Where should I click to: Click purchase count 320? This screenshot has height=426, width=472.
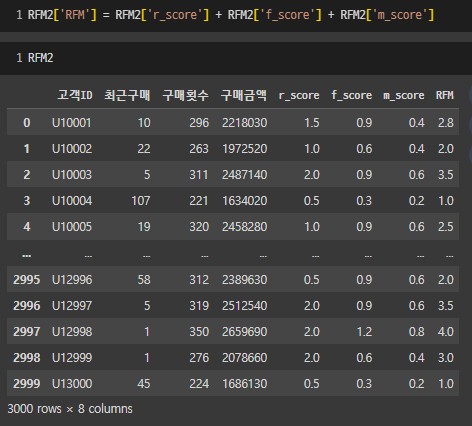(x=199, y=227)
